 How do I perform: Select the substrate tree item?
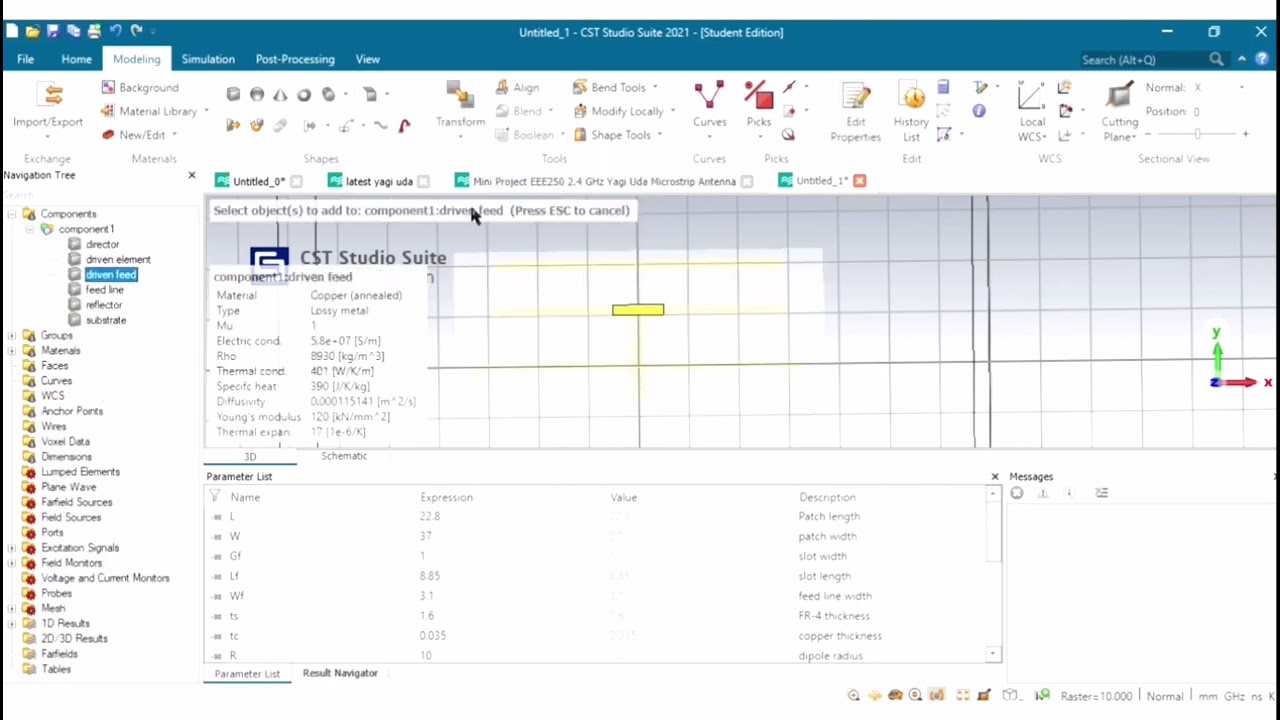[x=106, y=320]
